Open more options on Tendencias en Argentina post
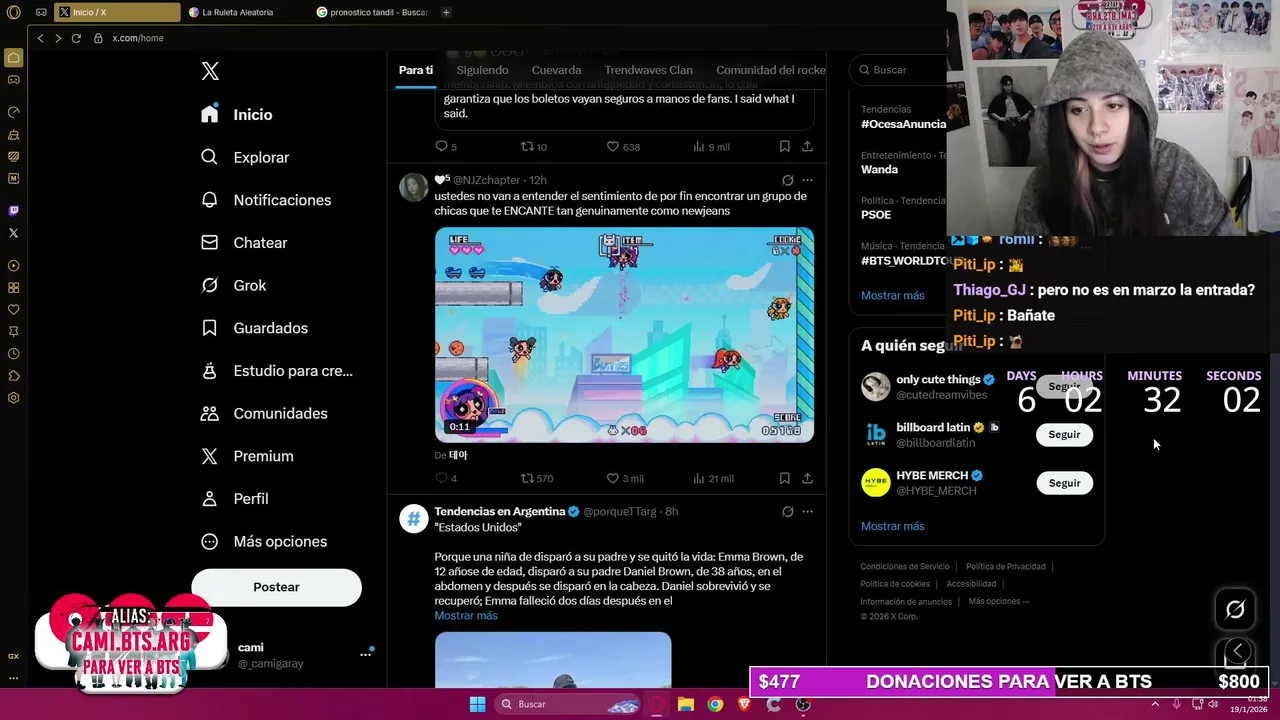1280x720 pixels. (807, 511)
